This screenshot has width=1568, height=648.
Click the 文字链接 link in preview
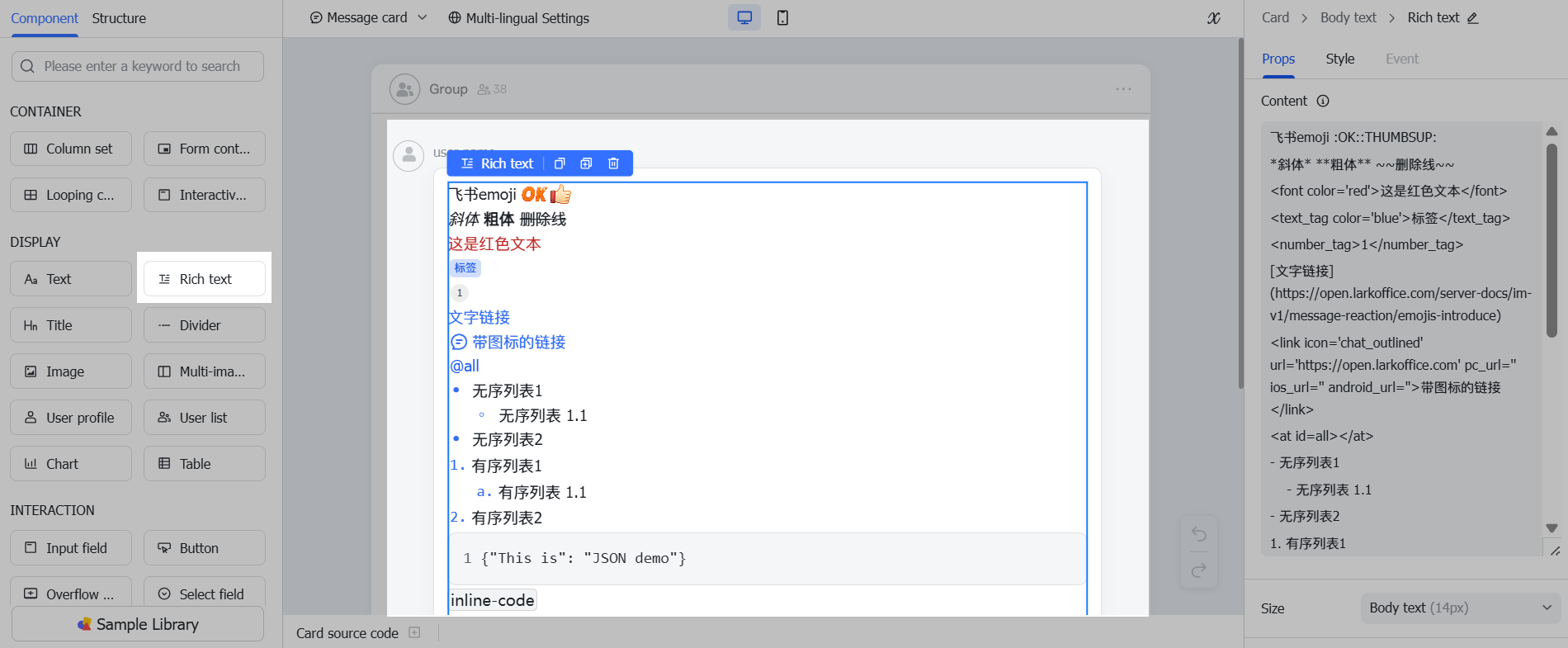[x=479, y=318]
